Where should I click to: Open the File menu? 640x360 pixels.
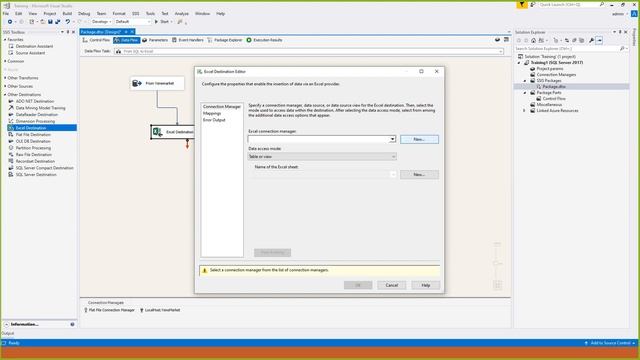6,13
